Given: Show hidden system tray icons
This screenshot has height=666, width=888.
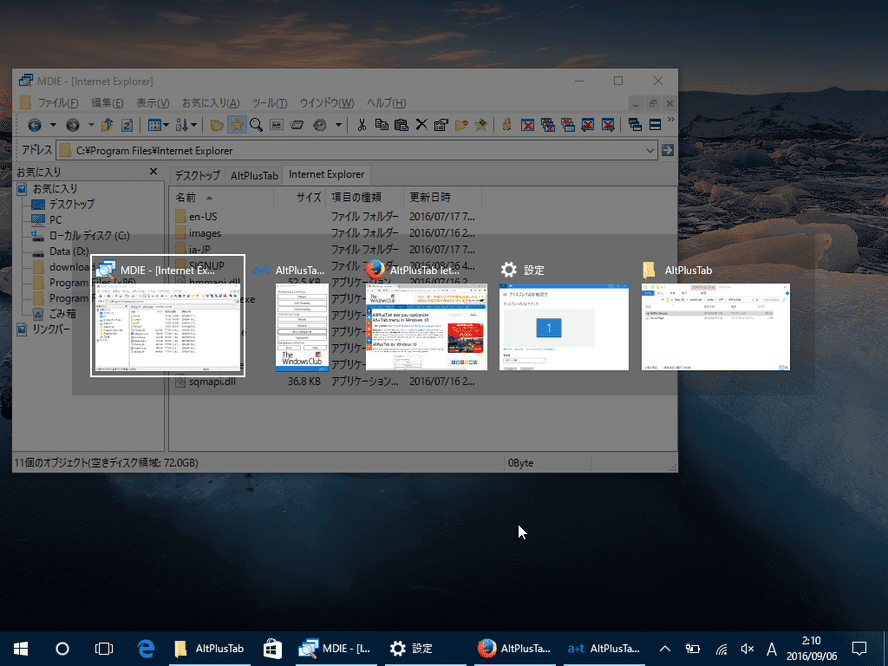Looking at the screenshot, I should pyautogui.click(x=665, y=649).
